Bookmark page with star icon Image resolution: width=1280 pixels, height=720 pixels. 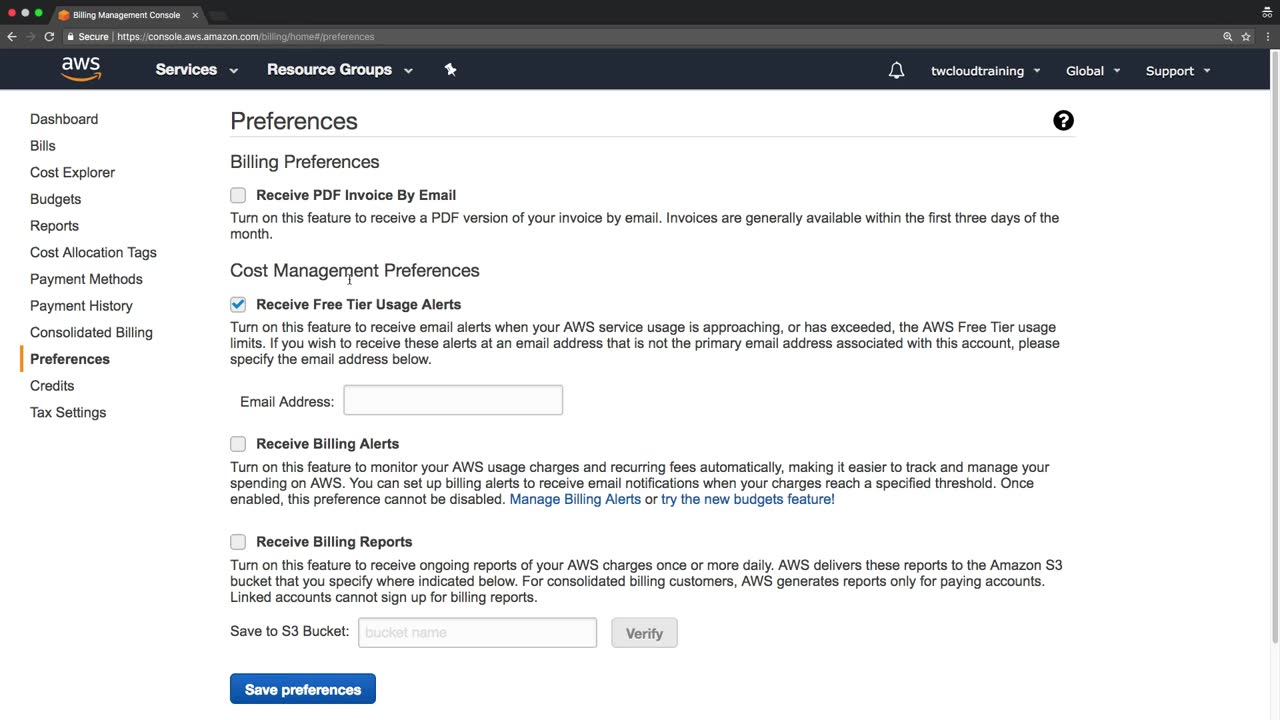tap(1246, 37)
